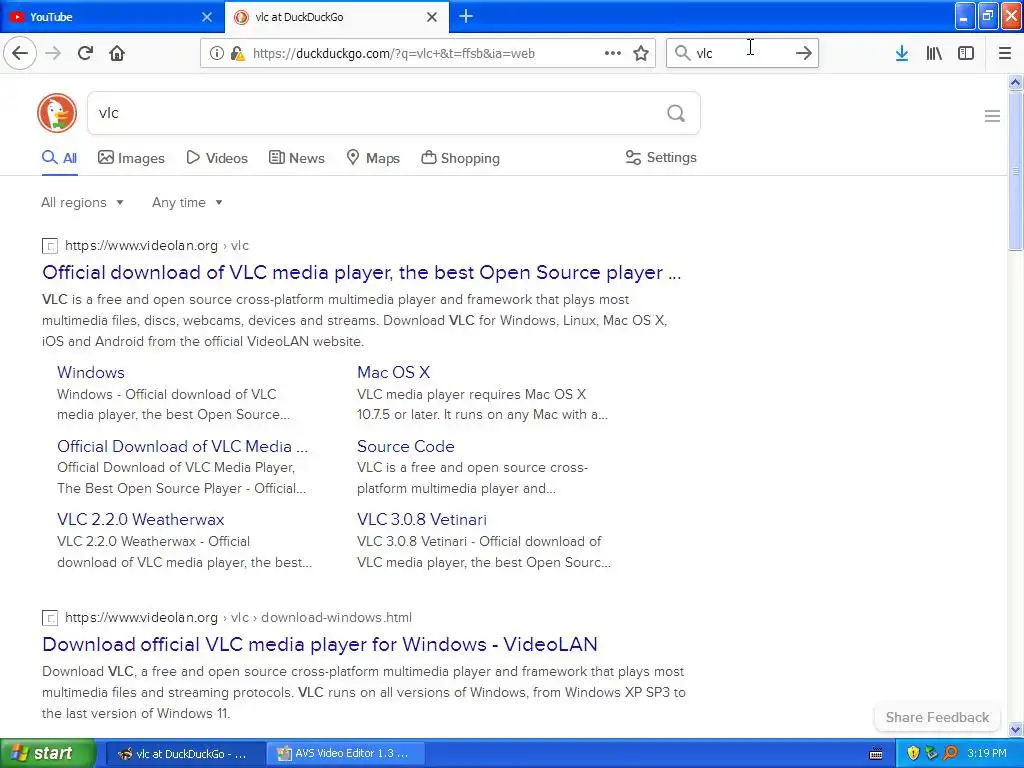The width and height of the screenshot is (1024, 768).
Task: Select the vlc at DuckDuckGo tab
Action: [337, 17]
